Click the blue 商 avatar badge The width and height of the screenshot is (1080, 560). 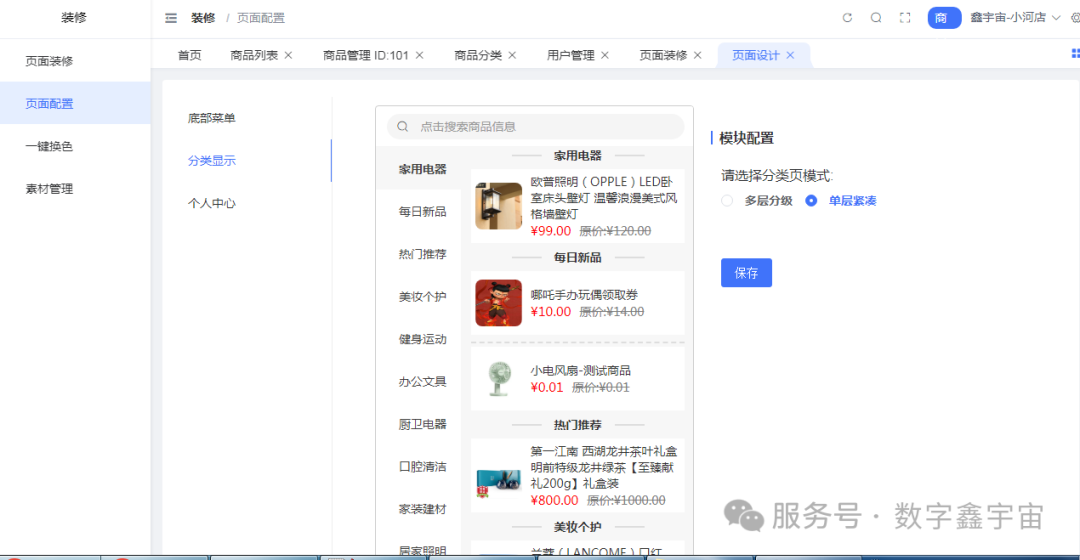click(944, 18)
